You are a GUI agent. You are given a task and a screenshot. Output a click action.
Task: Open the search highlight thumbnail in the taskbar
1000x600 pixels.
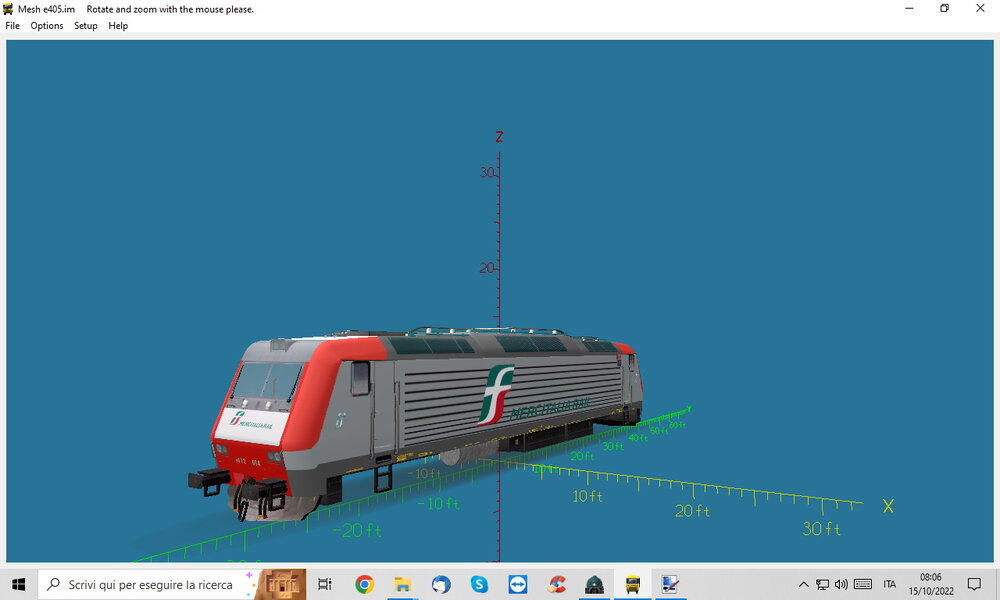click(281, 584)
